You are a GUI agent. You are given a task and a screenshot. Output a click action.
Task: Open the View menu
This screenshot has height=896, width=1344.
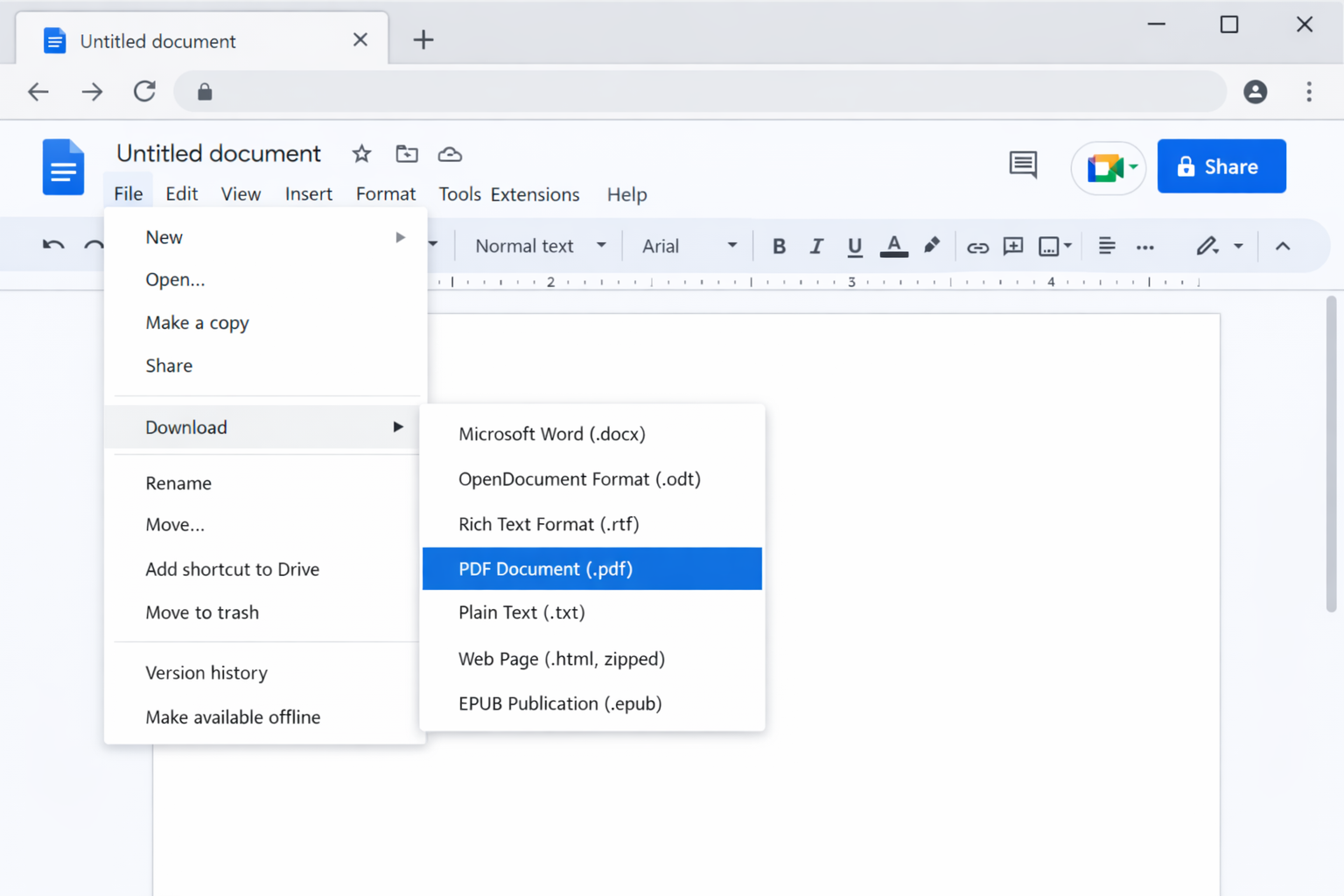coord(241,193)
